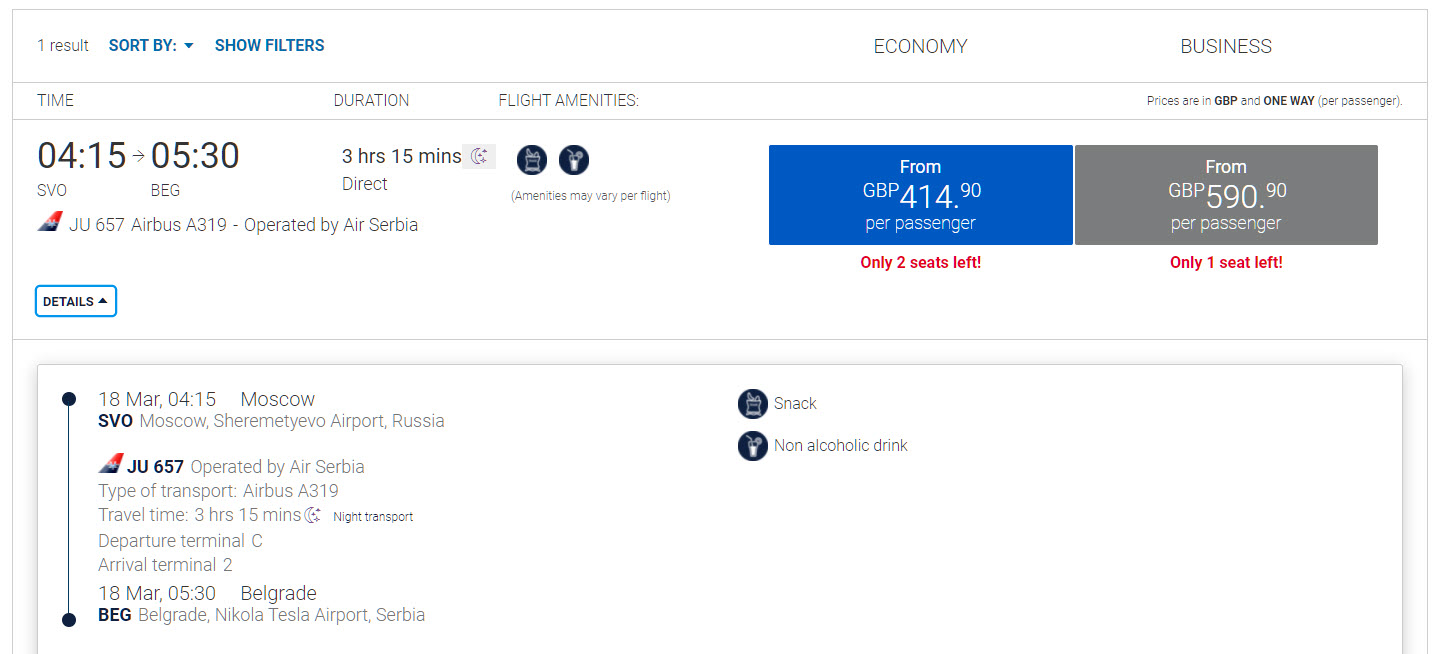The image size is (1453, 654).
Task: Click SHOW FILTERS link
Action: [270, 46]
